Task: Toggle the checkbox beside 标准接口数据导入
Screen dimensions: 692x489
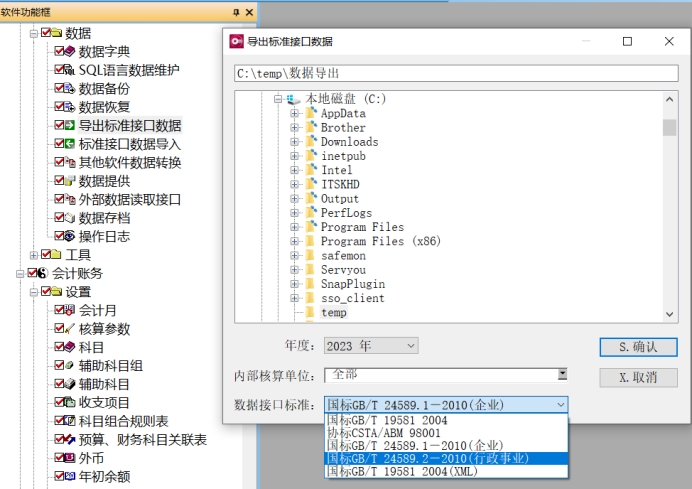Action: (x=59, y=144)
